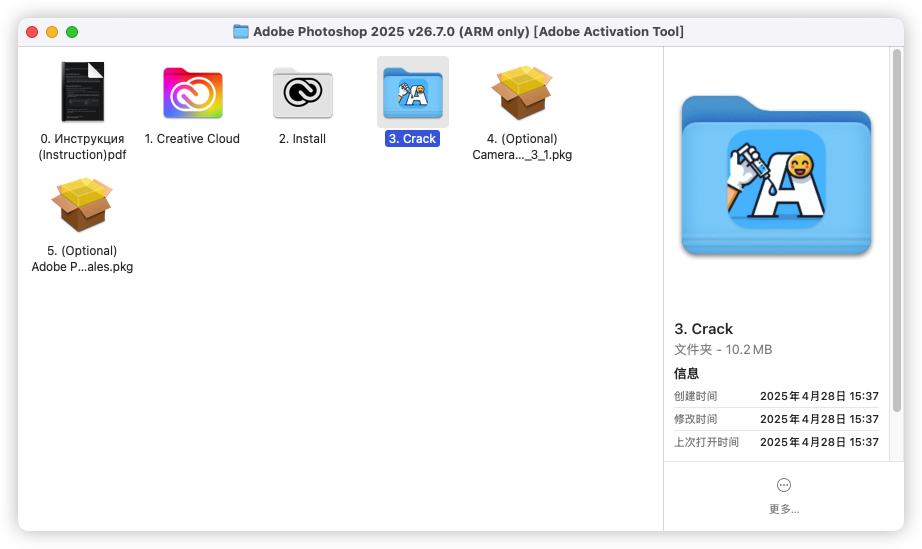Click the large Crack folder preview thumbnail
Screen dimensions: 922x549
[x=776, y=175]
